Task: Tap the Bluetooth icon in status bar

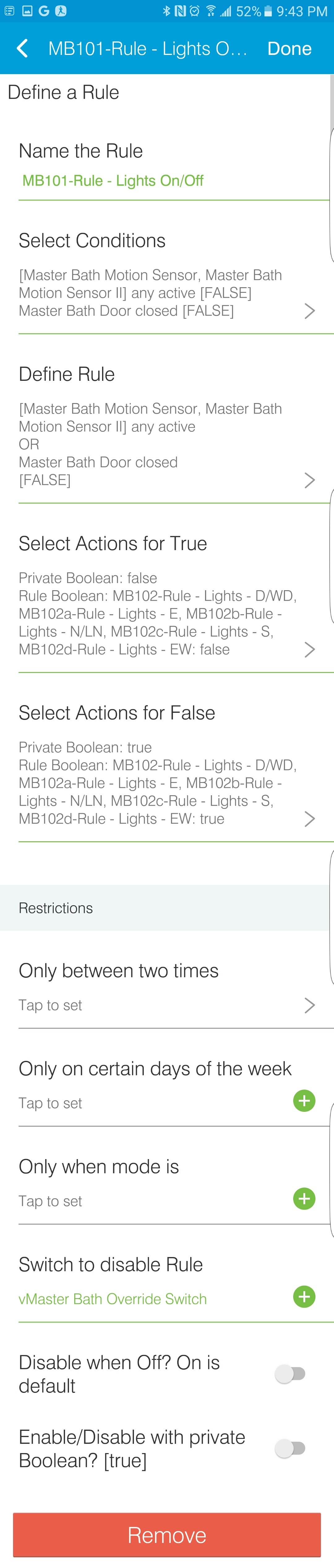Action: click(166, 11)
